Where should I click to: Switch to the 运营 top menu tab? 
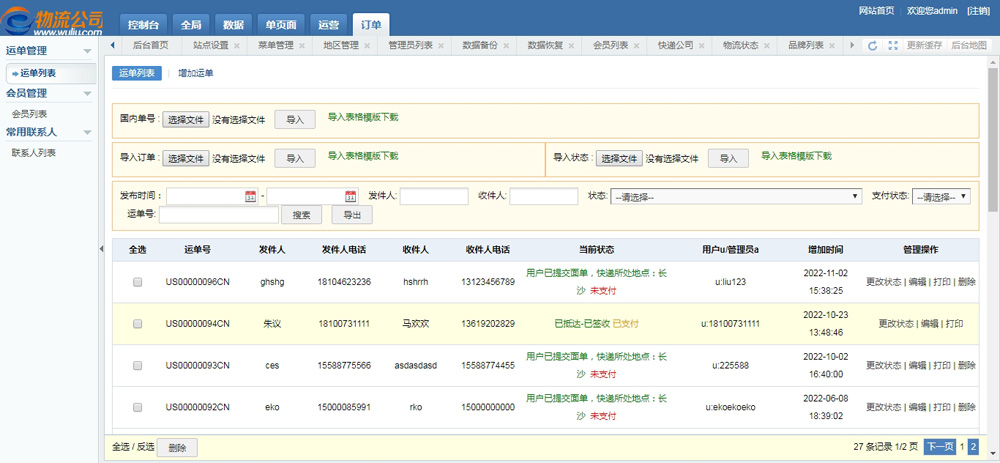(328, 24)
